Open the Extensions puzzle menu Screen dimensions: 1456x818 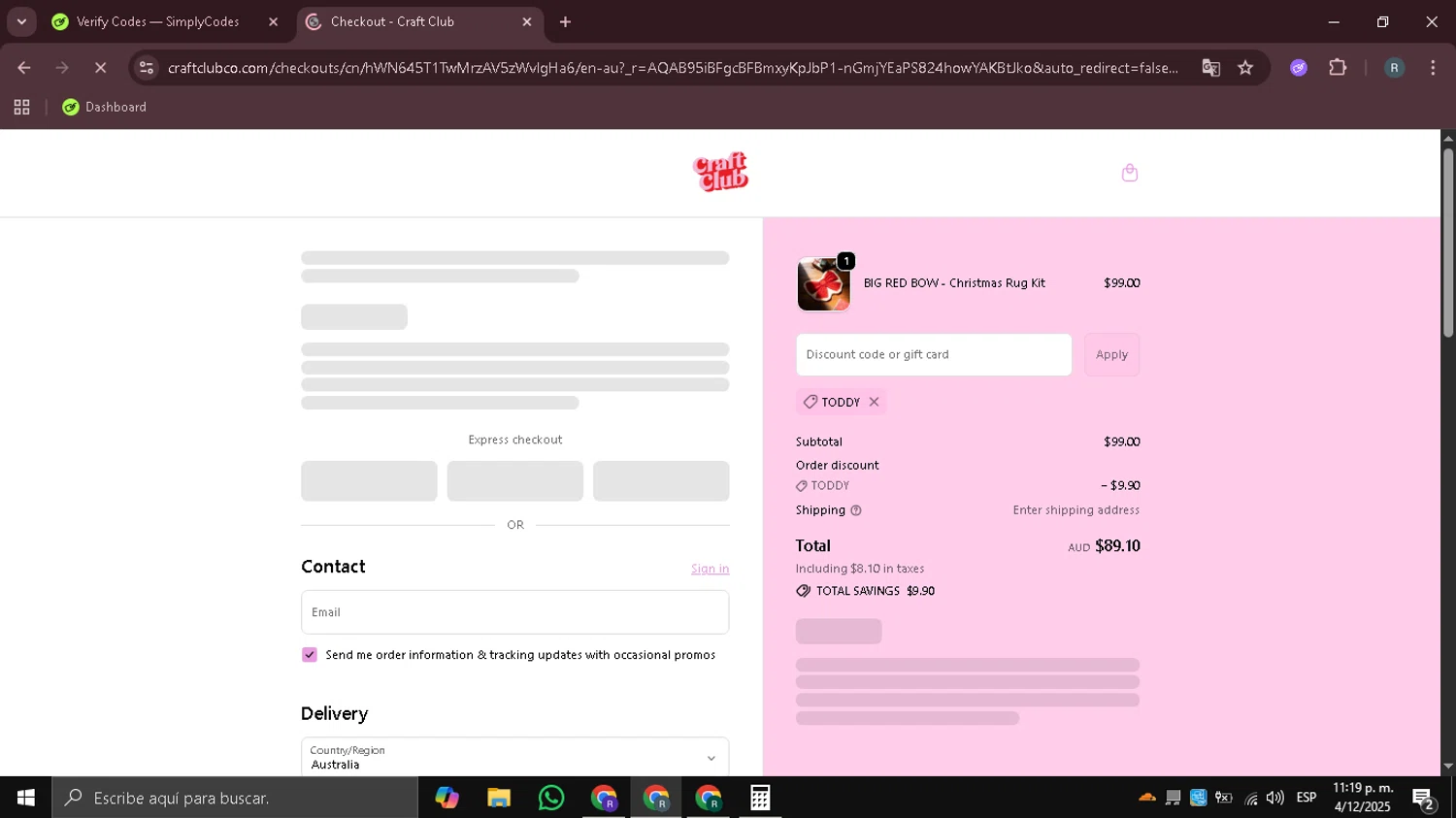(x=1338, y=68)
